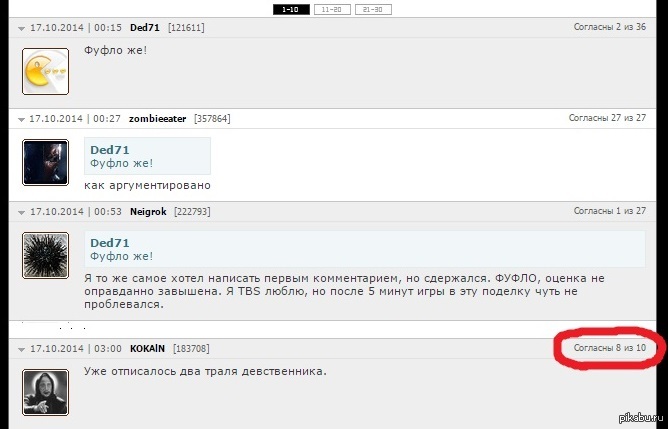Collapse Neigrok's comment with the arrow

pyautogui.click(x=22, y=212)
